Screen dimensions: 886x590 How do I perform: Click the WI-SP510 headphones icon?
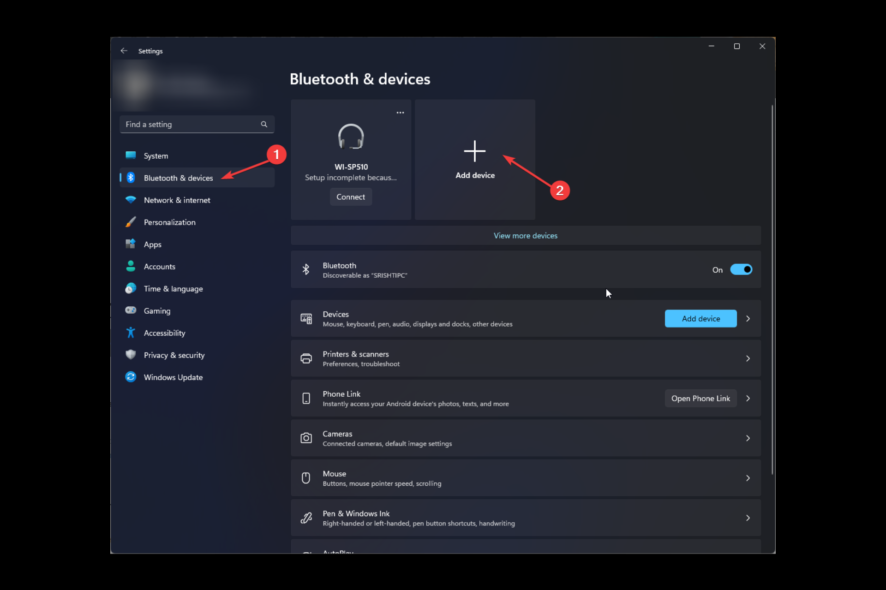351,136
